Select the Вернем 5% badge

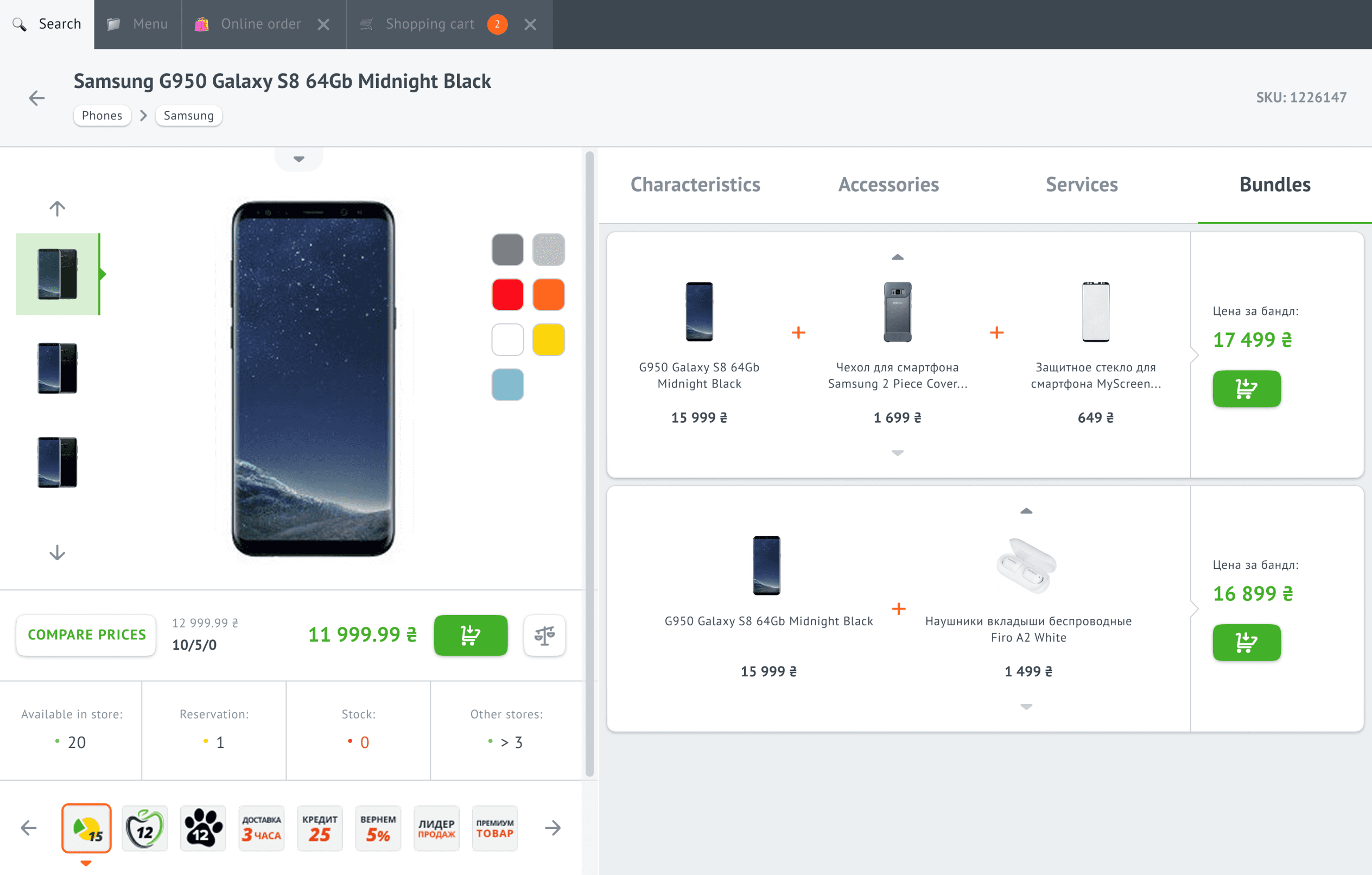[x=378, y=828]
